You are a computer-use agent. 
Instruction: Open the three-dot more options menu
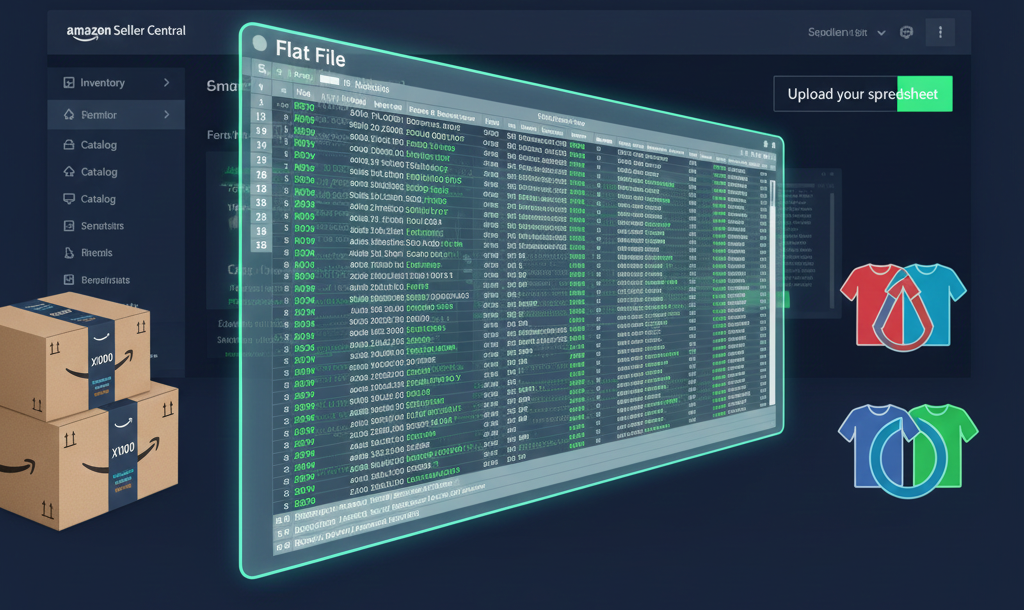coord(940,33)
